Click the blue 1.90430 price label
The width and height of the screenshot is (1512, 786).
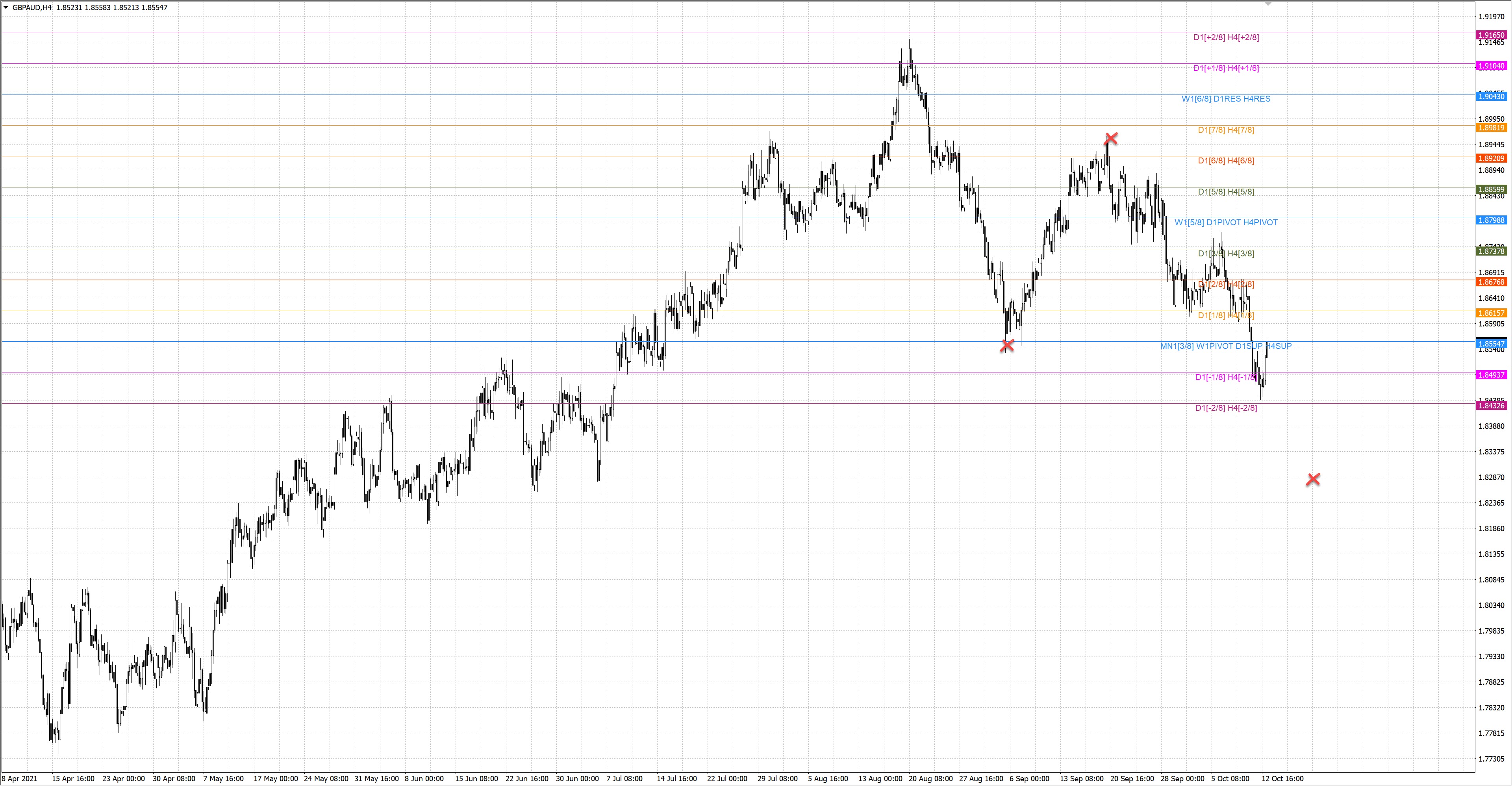[x=1491, y=96]
